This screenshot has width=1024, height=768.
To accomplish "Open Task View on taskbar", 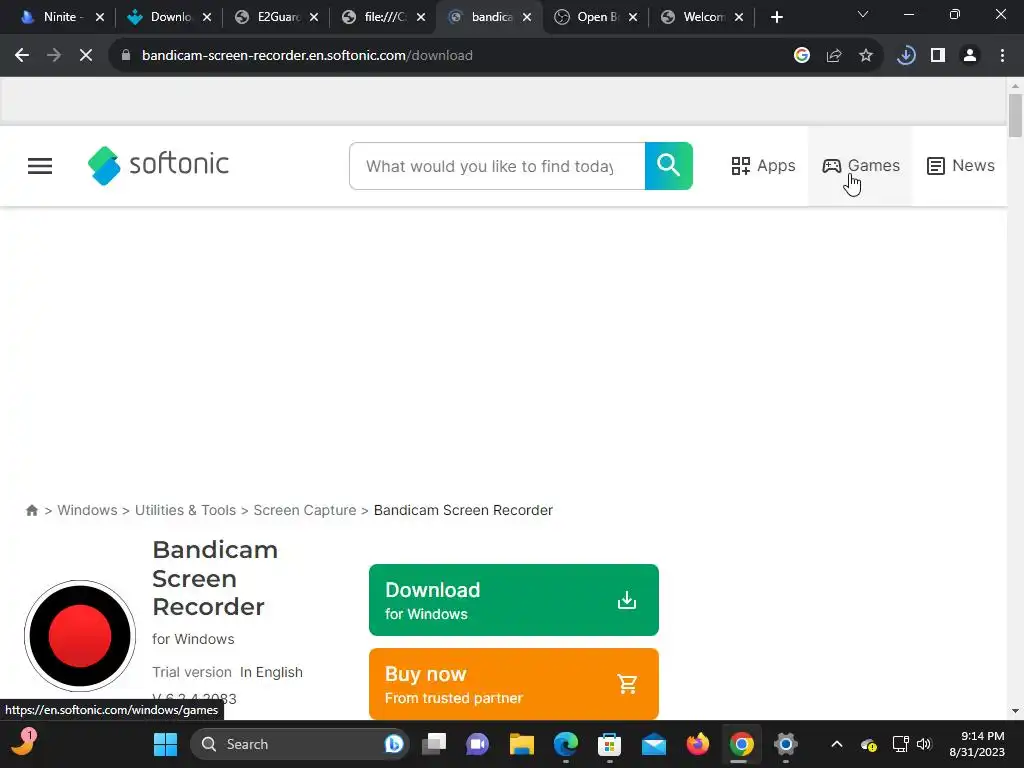I will (434, 744).
